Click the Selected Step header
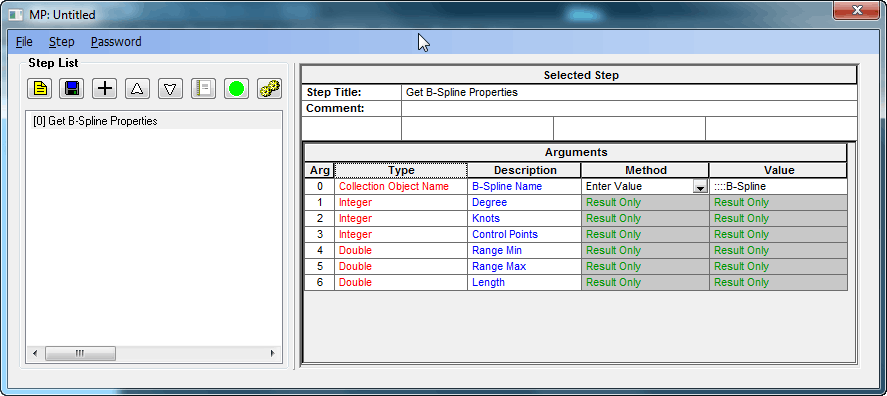Screen dimensions: 887x396 tap(580, 75)
